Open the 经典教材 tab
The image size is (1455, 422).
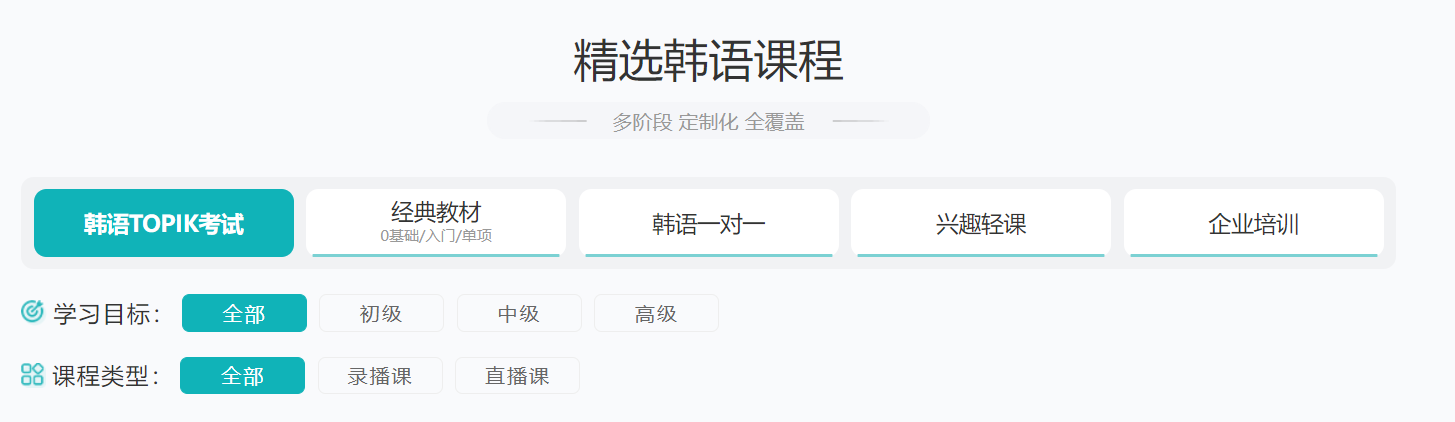coord(436,223)
